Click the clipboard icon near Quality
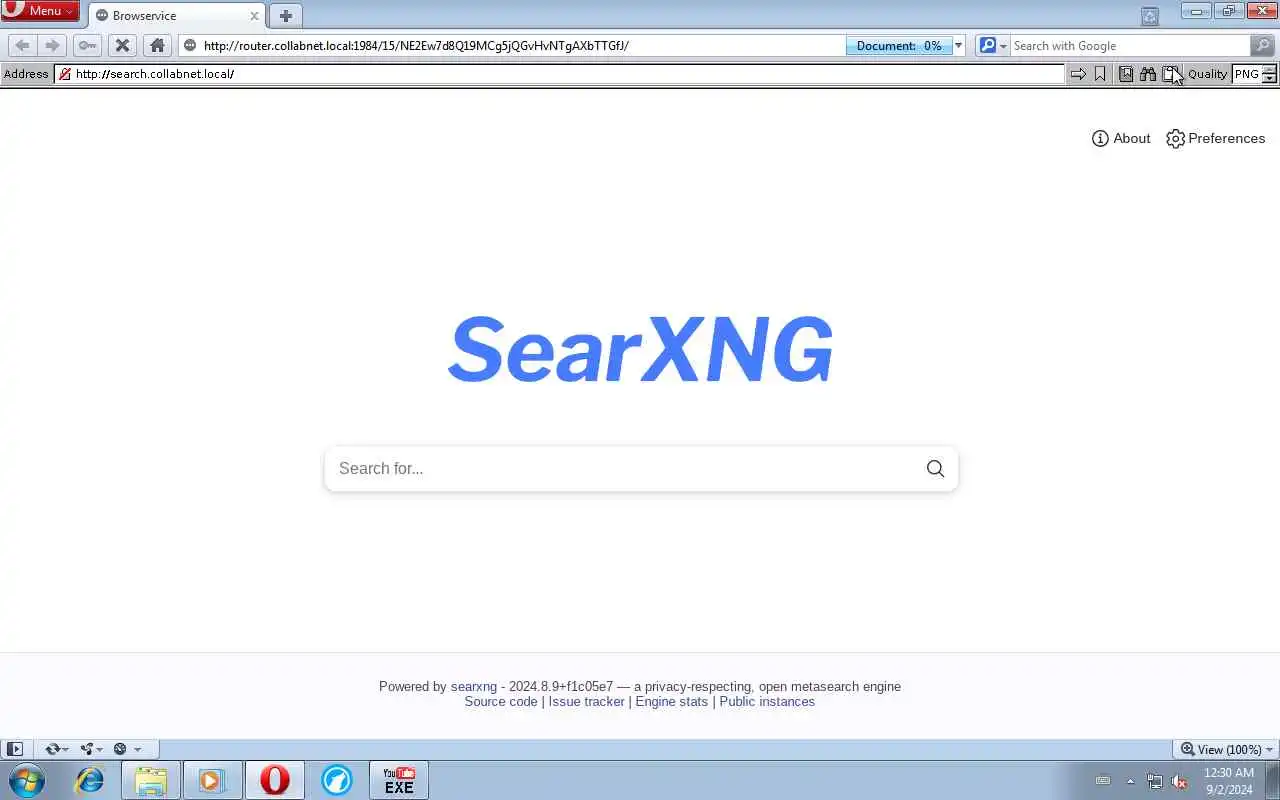The image size is (1280, 800). coord(1171,74)
